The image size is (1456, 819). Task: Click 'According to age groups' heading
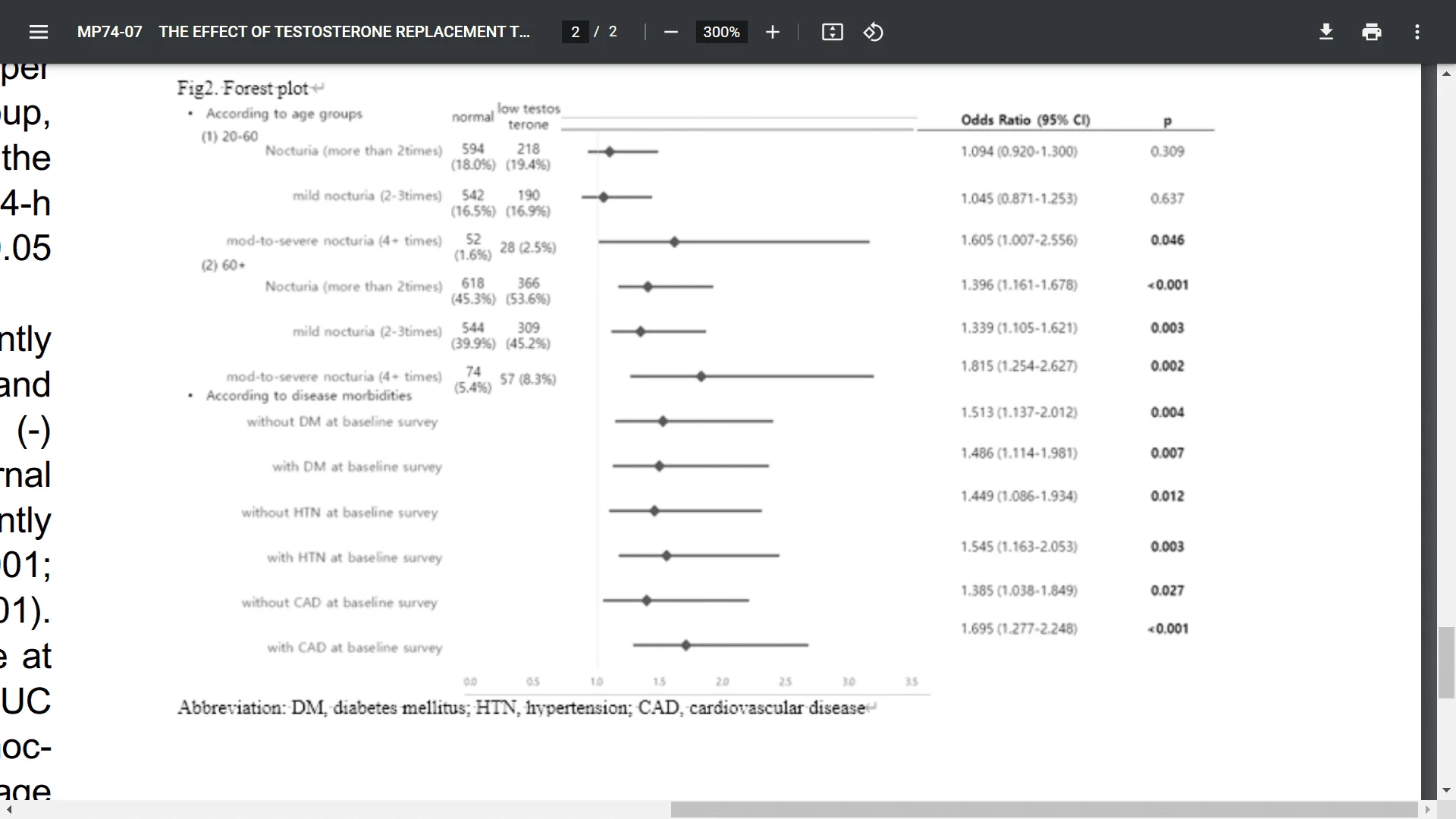point(284,114)
